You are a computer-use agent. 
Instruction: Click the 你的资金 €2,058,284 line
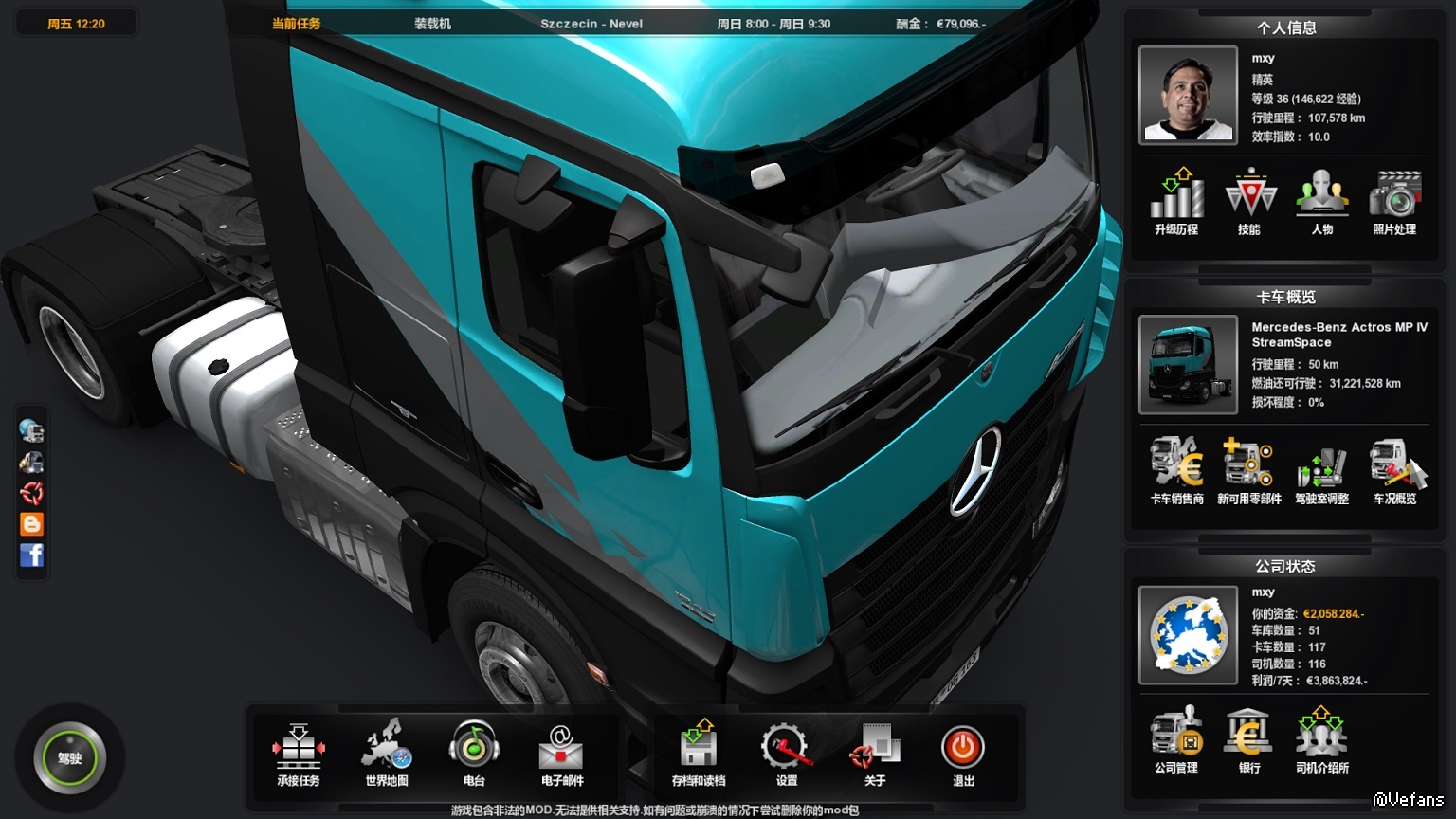(x=1308, y=613)
